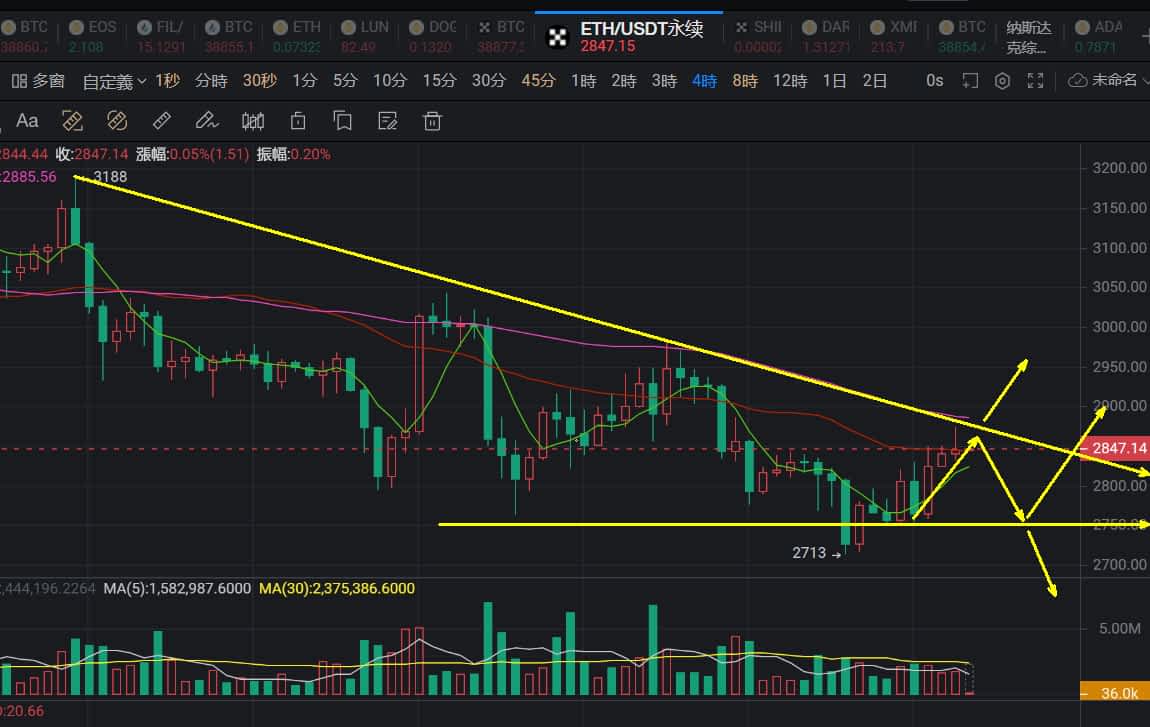The height and width of the screenshot is (727, 1150).
Task: Toggle fullscreen chart view icon
Action: (x=1035, y=81)
